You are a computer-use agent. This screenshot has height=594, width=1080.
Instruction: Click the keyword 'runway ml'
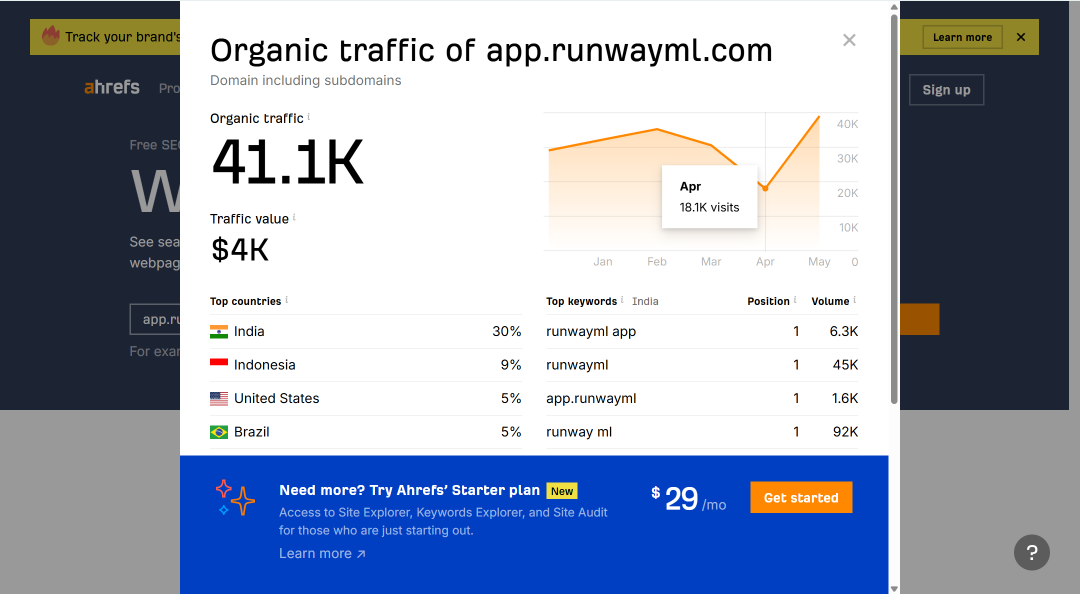pyautogui.click(x=579, y=432)
